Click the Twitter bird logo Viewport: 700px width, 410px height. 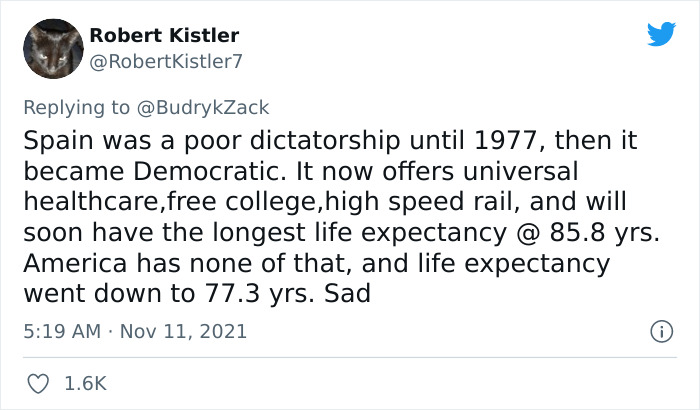click(x=661, y=35)
